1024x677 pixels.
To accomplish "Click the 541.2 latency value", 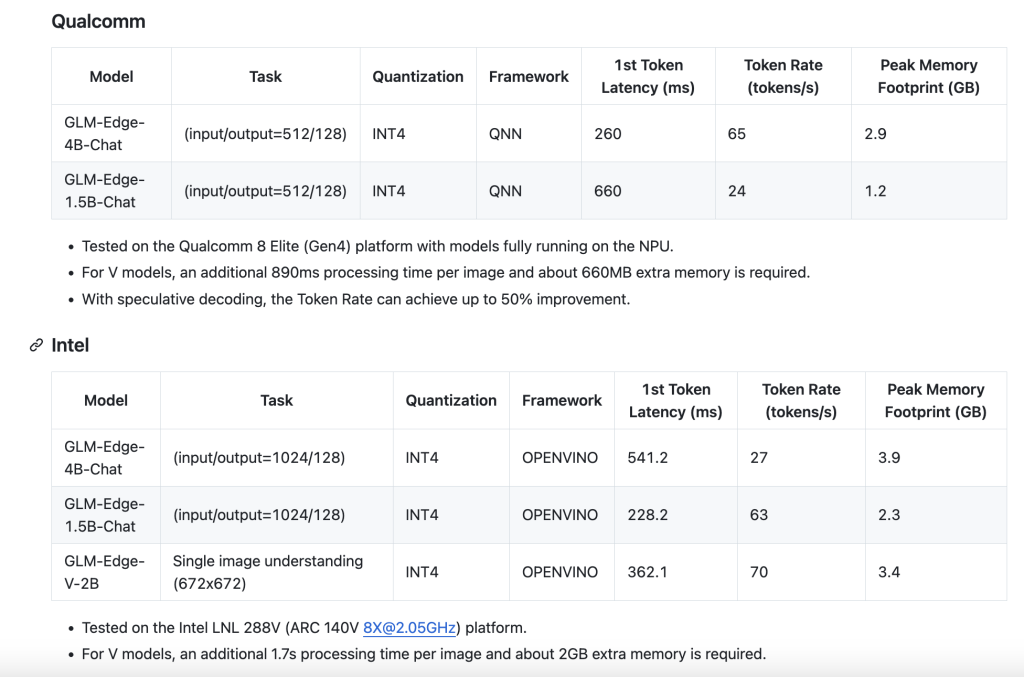I will [x=648, y=457].
